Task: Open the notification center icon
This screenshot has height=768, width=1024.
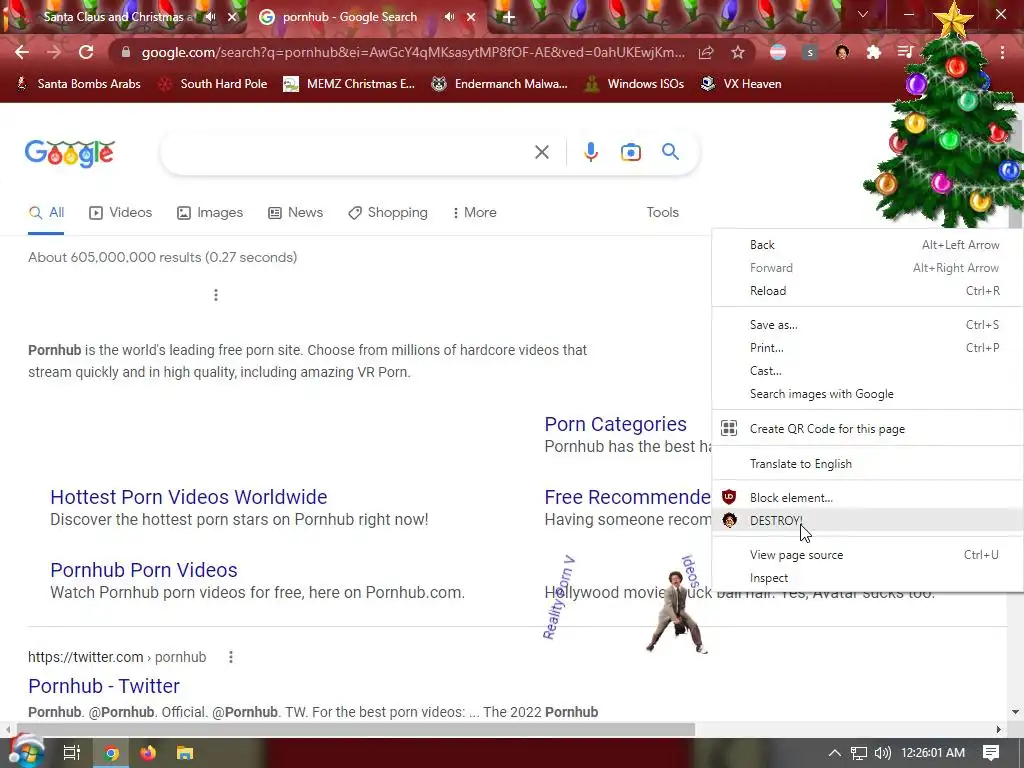Action: 991,753
